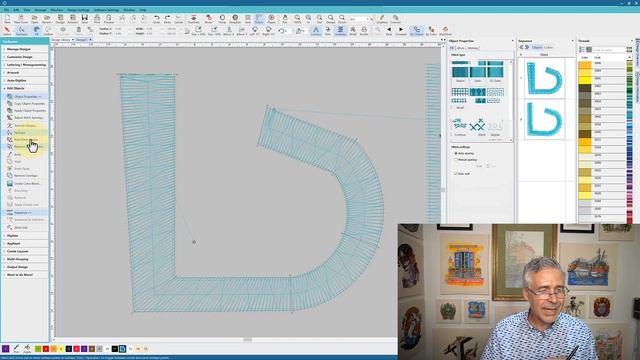640x360 pixels.
Task: Click the Stitch Player icon
Action: pyautogui.click(x=271, y=18)
